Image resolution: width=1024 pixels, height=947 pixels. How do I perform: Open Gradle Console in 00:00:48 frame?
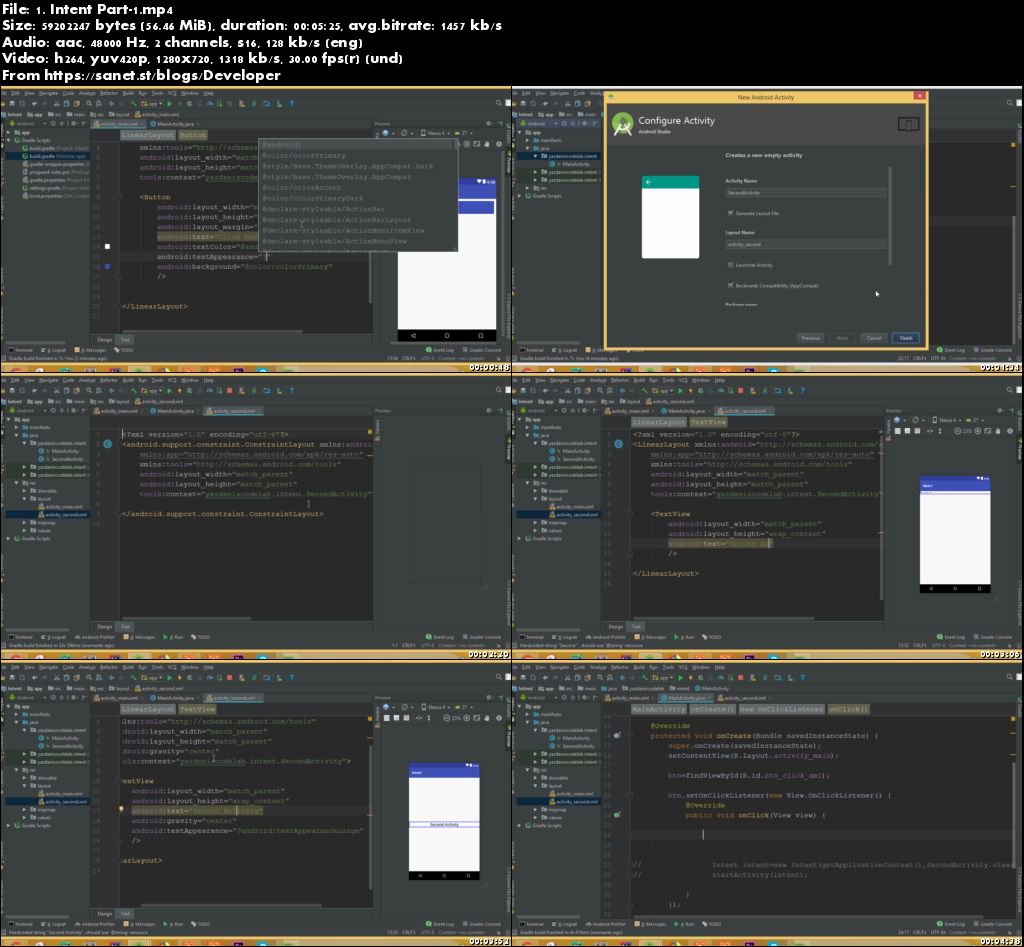[482, 350]
